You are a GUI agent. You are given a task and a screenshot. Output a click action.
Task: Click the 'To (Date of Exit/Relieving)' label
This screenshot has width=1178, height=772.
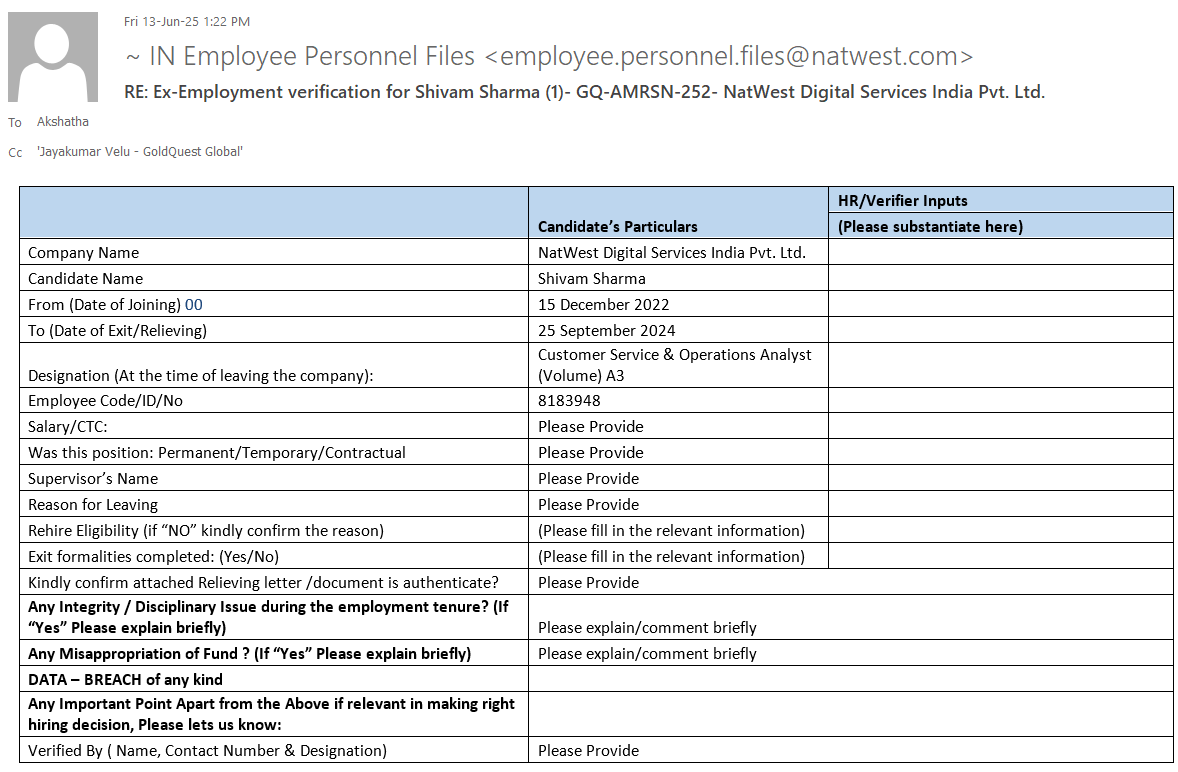117,330
